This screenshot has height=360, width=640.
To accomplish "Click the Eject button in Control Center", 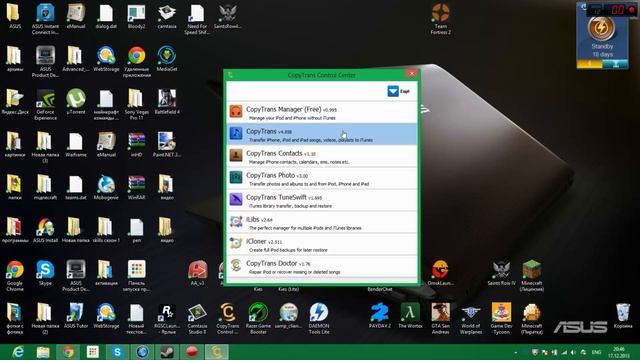I will tap(398, 91).
